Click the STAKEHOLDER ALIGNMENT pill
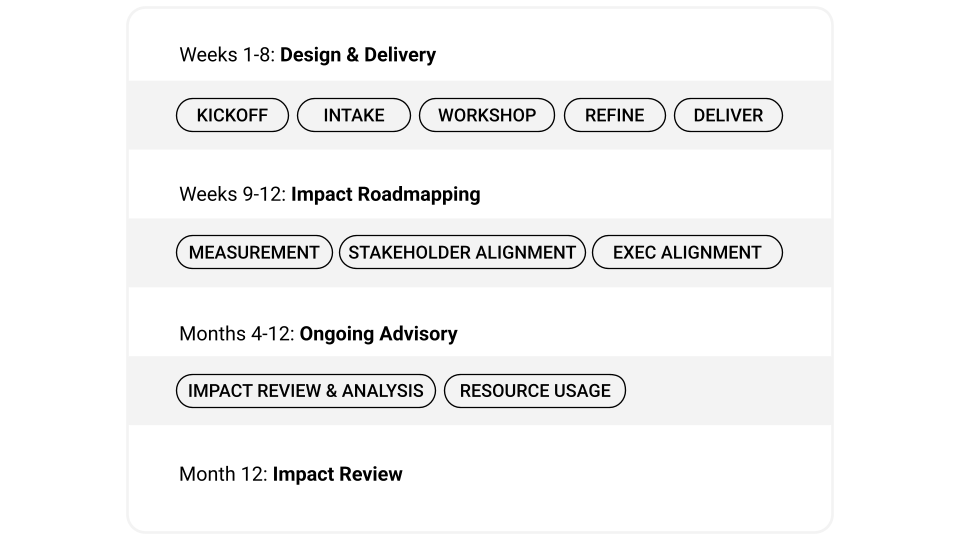Image resolution: width=960 pixels, height=540 pixels. tap(462, 253)
